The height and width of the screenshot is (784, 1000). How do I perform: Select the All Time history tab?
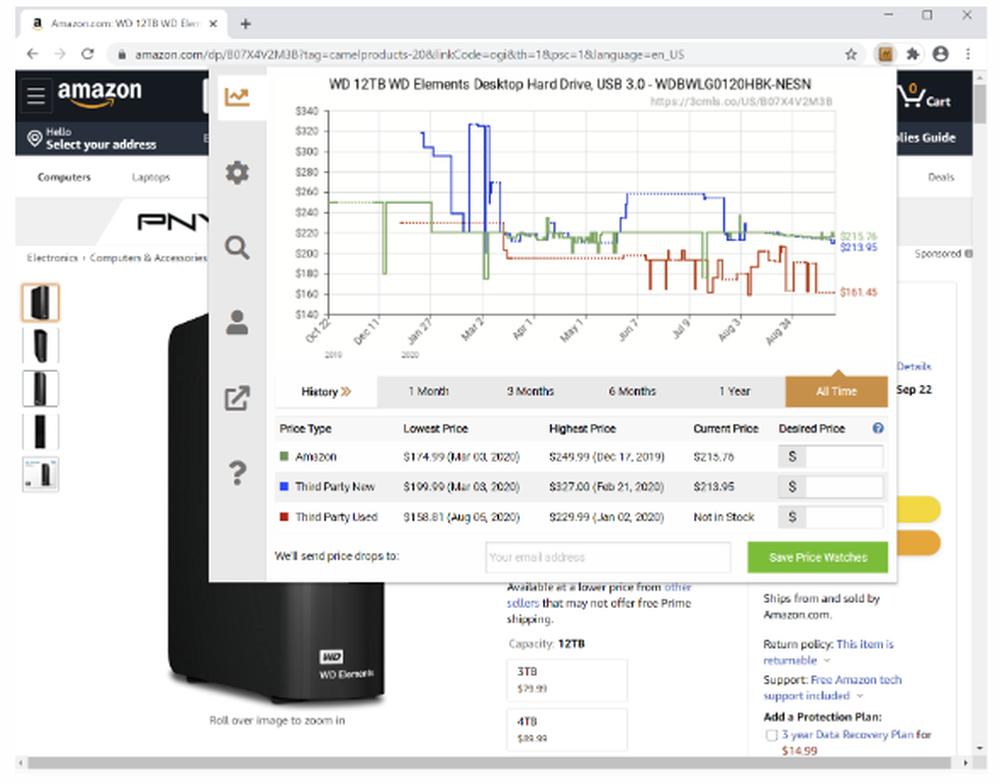(837, 392)
